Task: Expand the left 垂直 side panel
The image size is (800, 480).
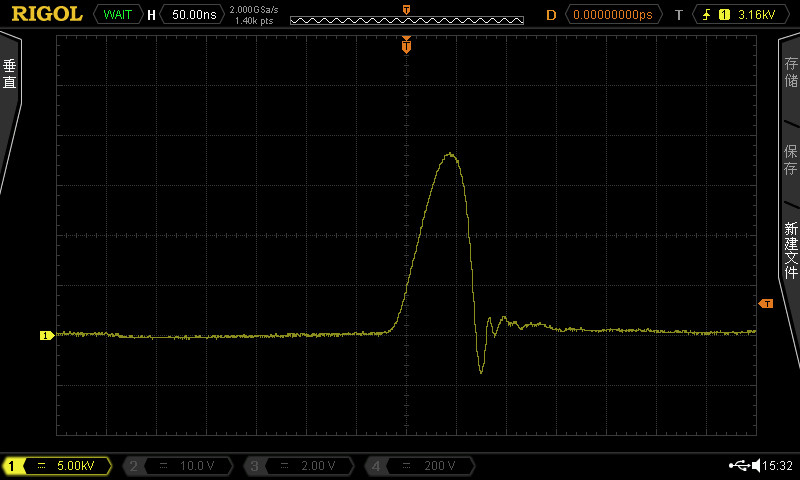Action: click(x=10, y=75)
